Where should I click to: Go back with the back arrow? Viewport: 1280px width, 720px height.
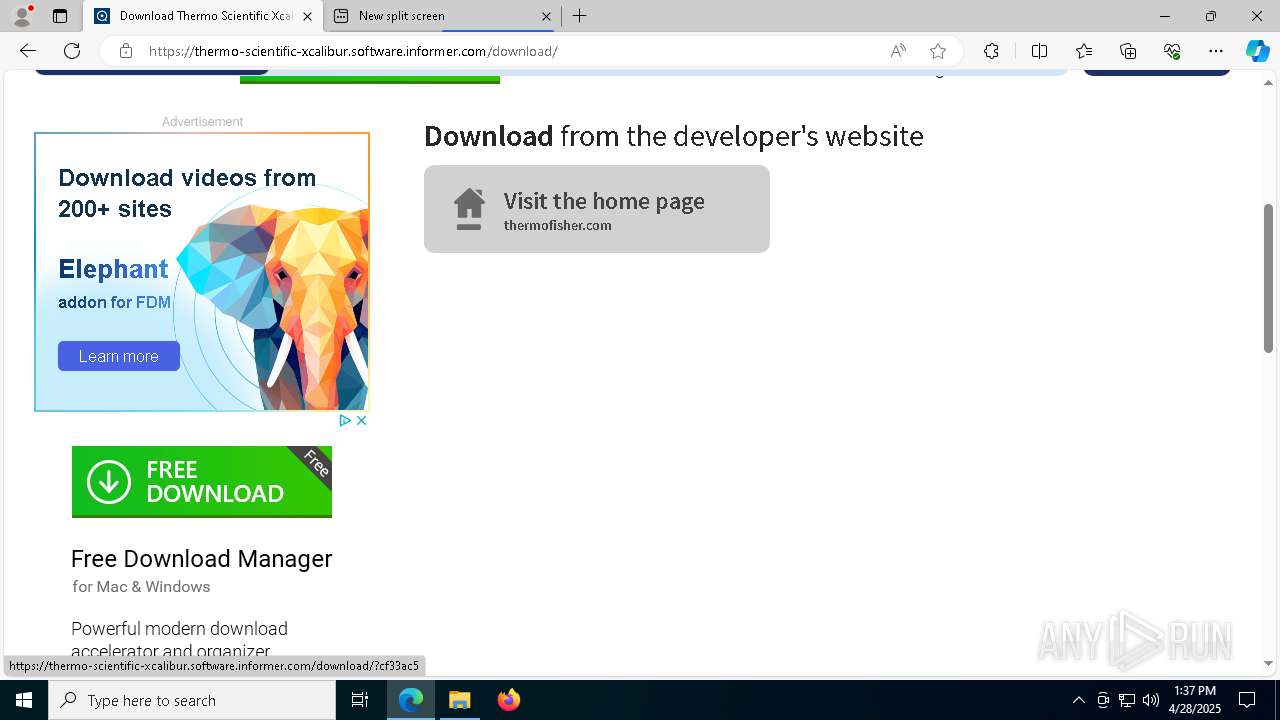(28, 51)
